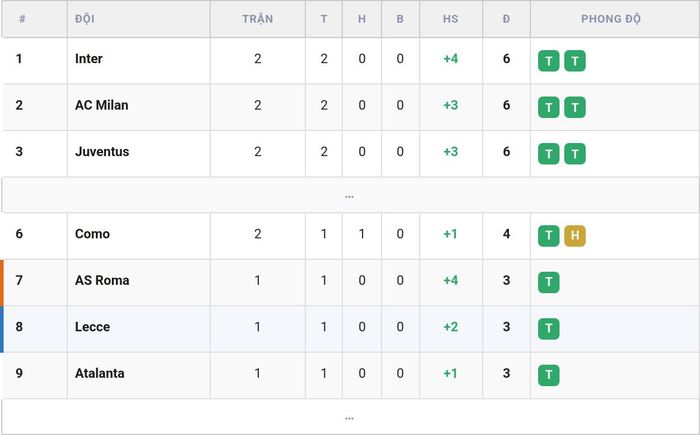Sort by the HS column header
Viewport: 700px width, 435px height.
pyautogui.click(x=450, y=19)
